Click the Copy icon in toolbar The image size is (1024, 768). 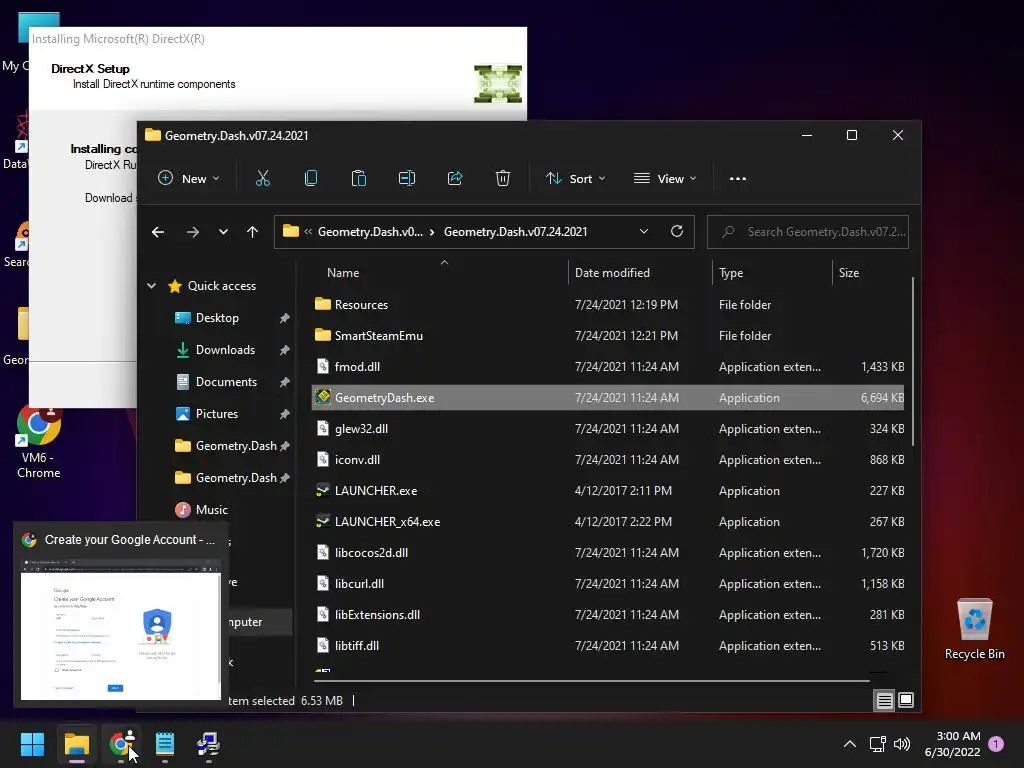311,178
